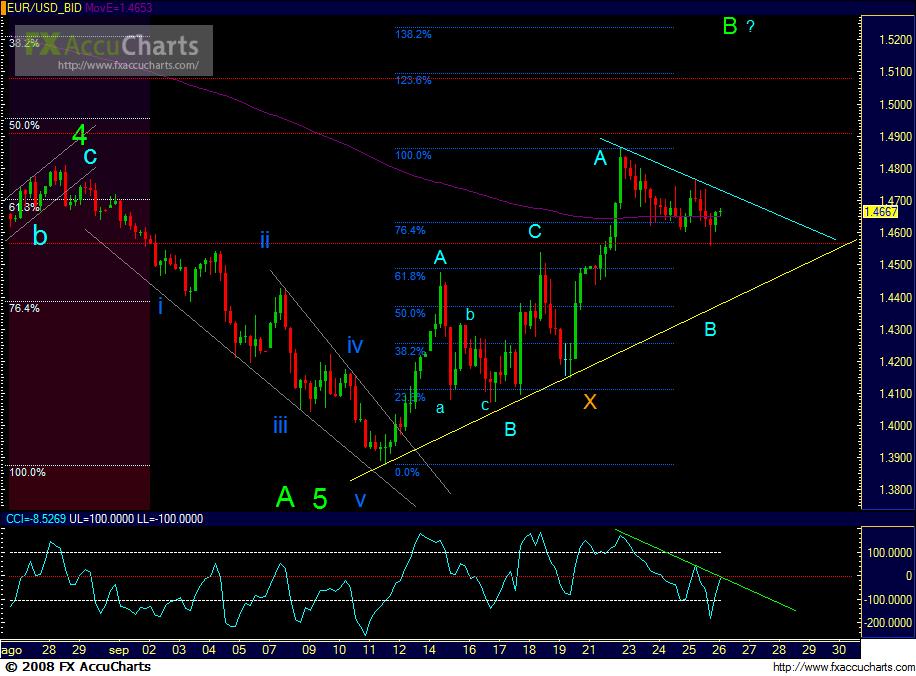The image size is (916, 676).
Task: Select the orange X wave label
Action: 590,402
